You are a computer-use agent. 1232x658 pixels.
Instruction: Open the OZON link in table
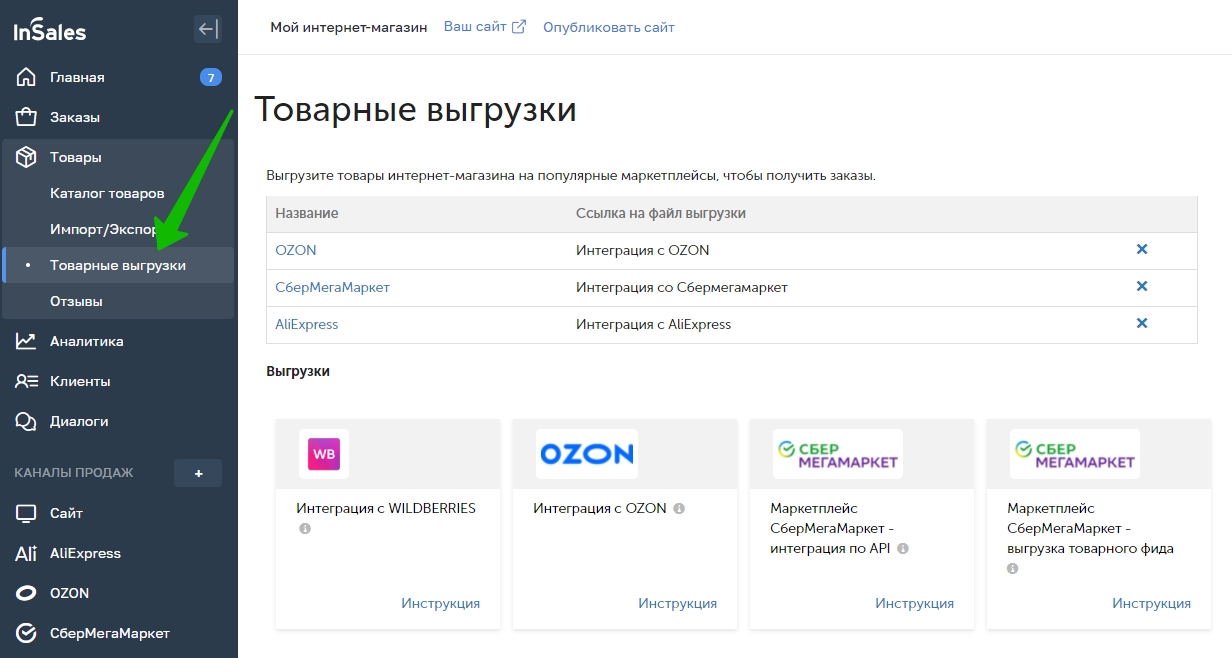pos(296,250)
